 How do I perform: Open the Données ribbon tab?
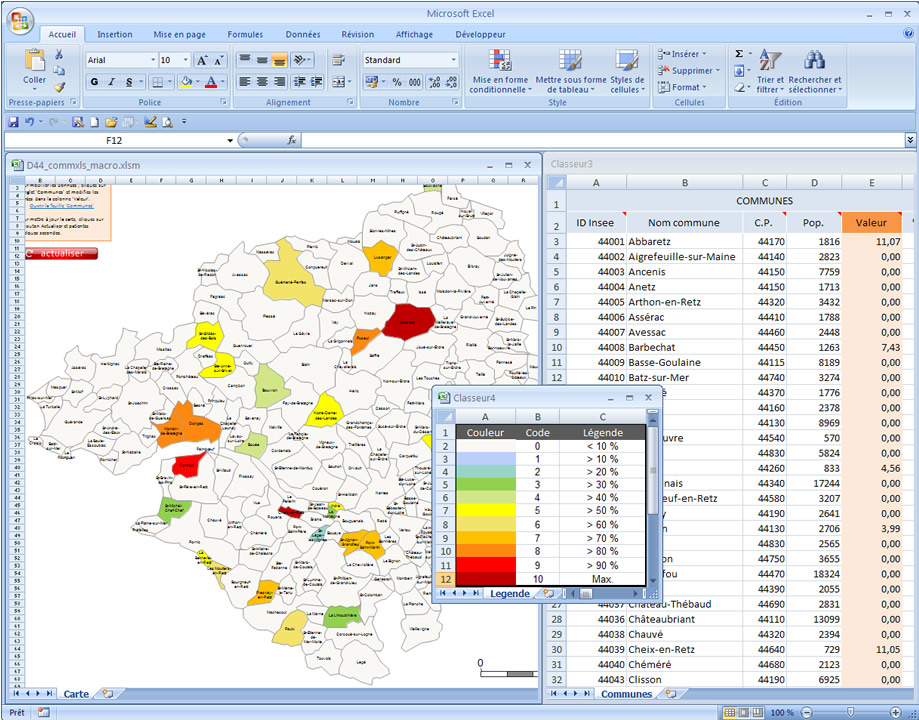coord(303,34)
